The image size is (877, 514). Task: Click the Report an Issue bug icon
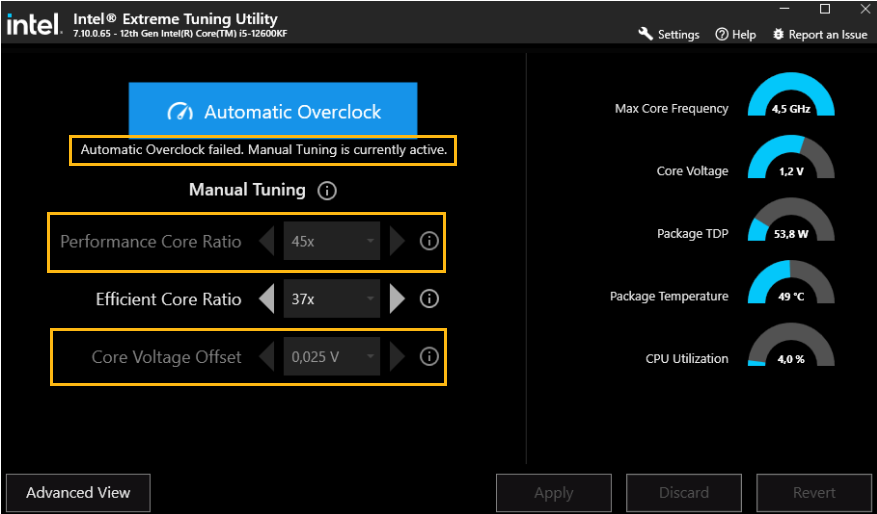(x=778, y=34)
